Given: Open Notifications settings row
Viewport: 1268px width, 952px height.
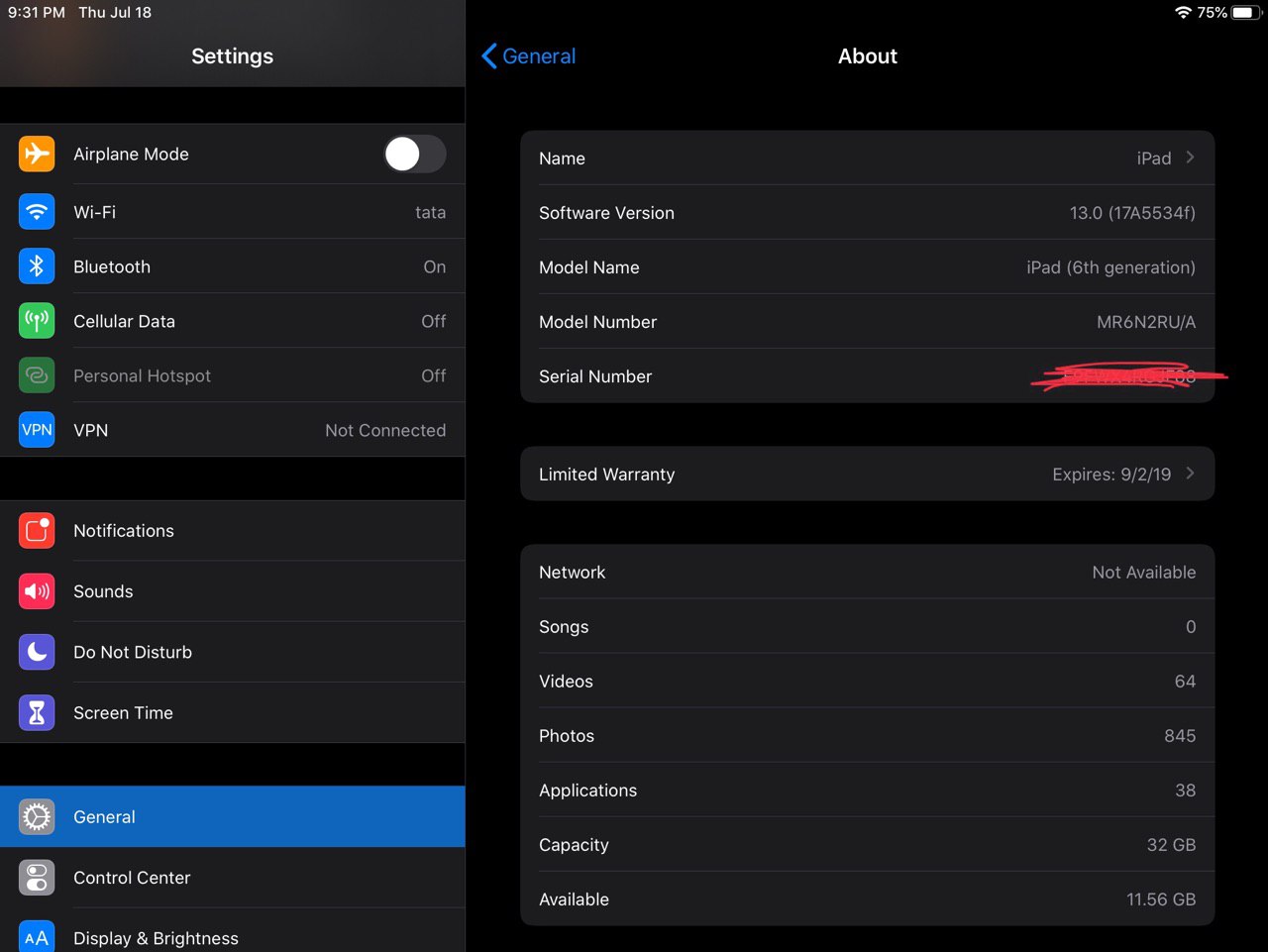Looking at the screenshot, I should click(233, 531).
